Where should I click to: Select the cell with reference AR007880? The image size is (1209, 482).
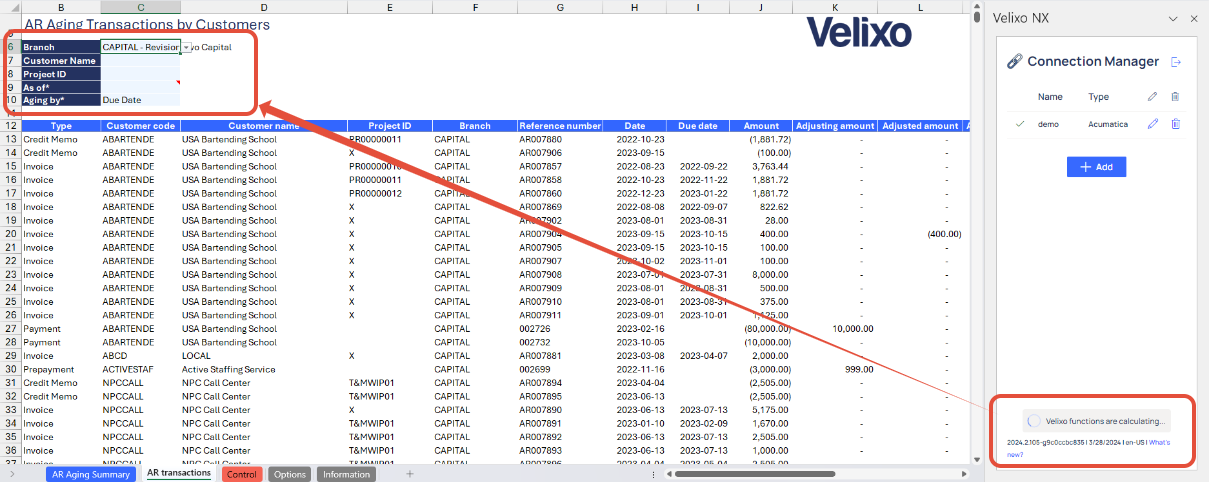[x=560, y=139]
